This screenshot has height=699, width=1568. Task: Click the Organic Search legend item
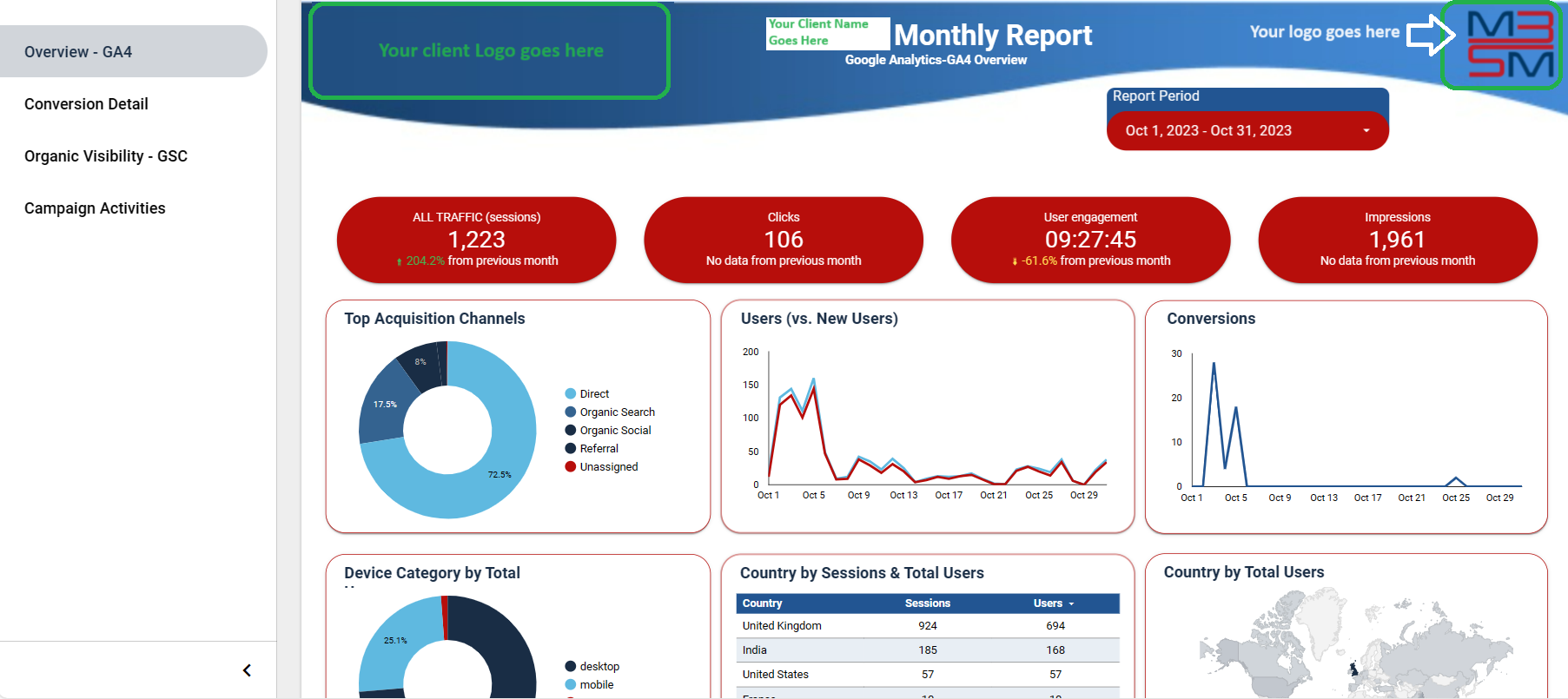(617, 412)
